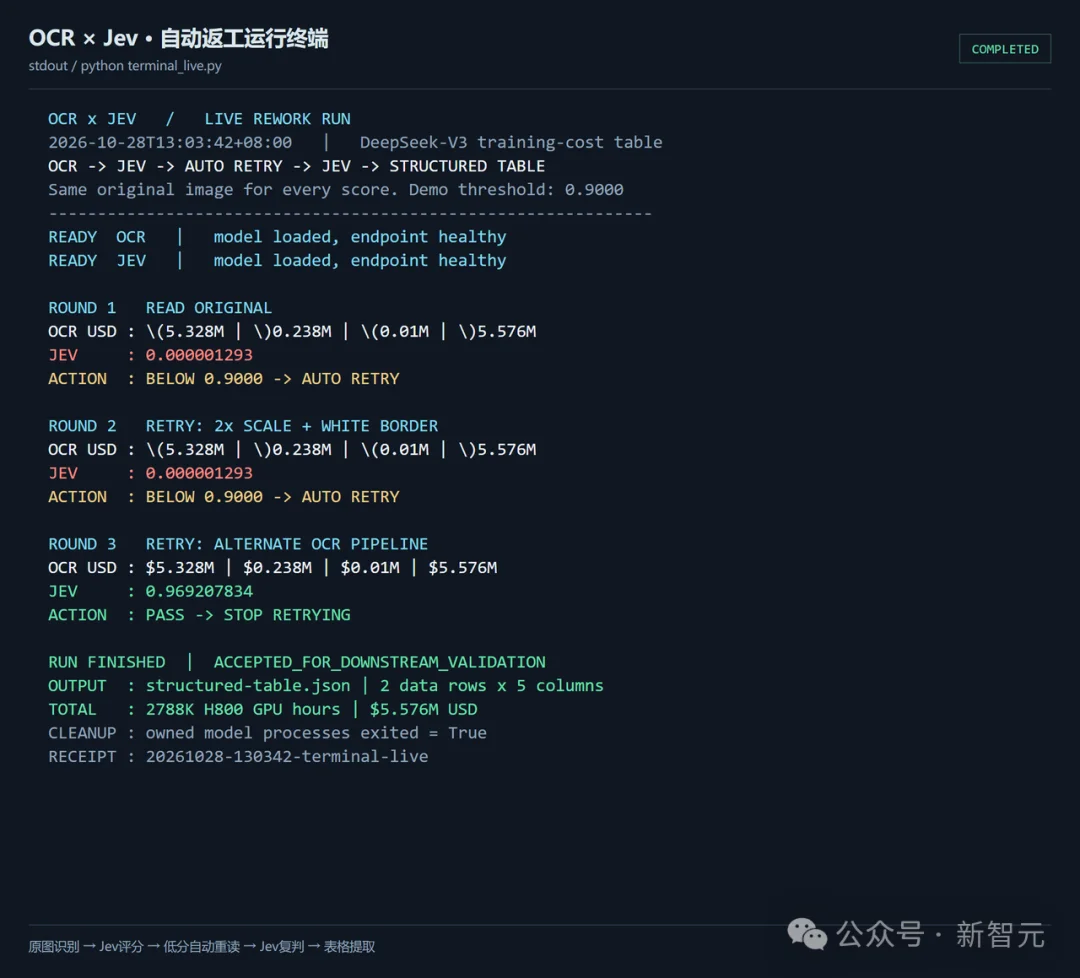Select the JEV score 0.000001293 under ROUND 1

pyautogui.click(x=199, y=355)
